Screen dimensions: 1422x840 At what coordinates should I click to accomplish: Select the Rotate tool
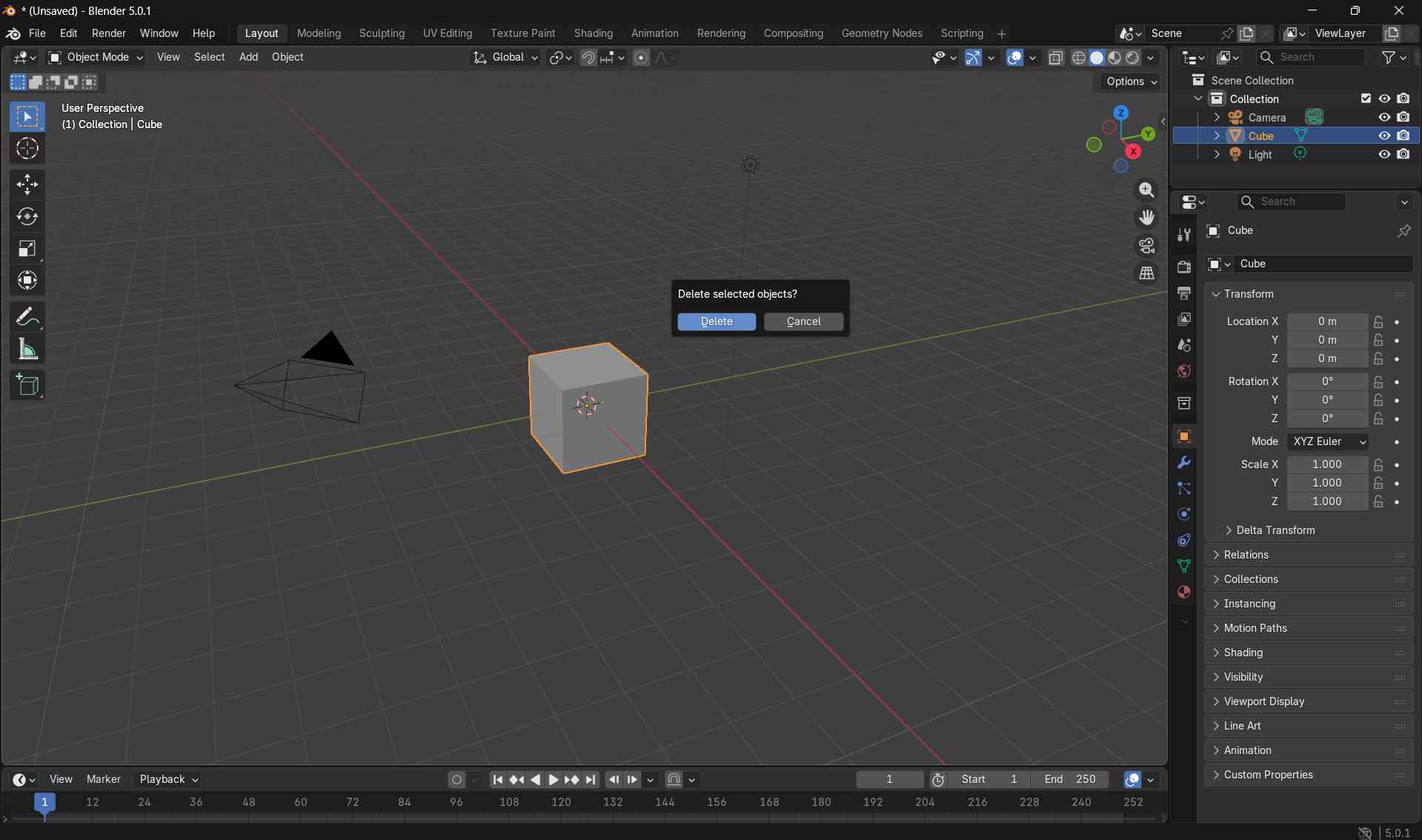point(27,217)
